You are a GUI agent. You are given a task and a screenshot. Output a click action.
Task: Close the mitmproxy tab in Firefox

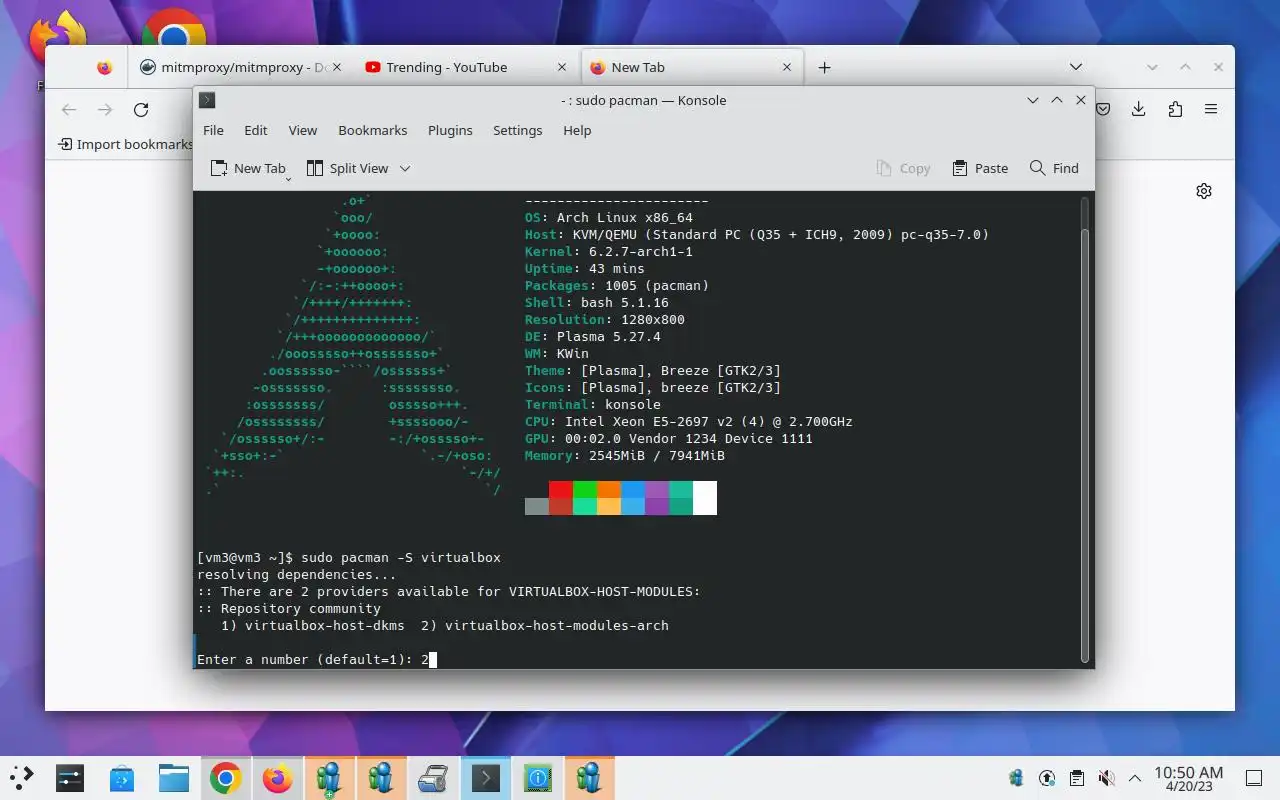click(337, 67)
